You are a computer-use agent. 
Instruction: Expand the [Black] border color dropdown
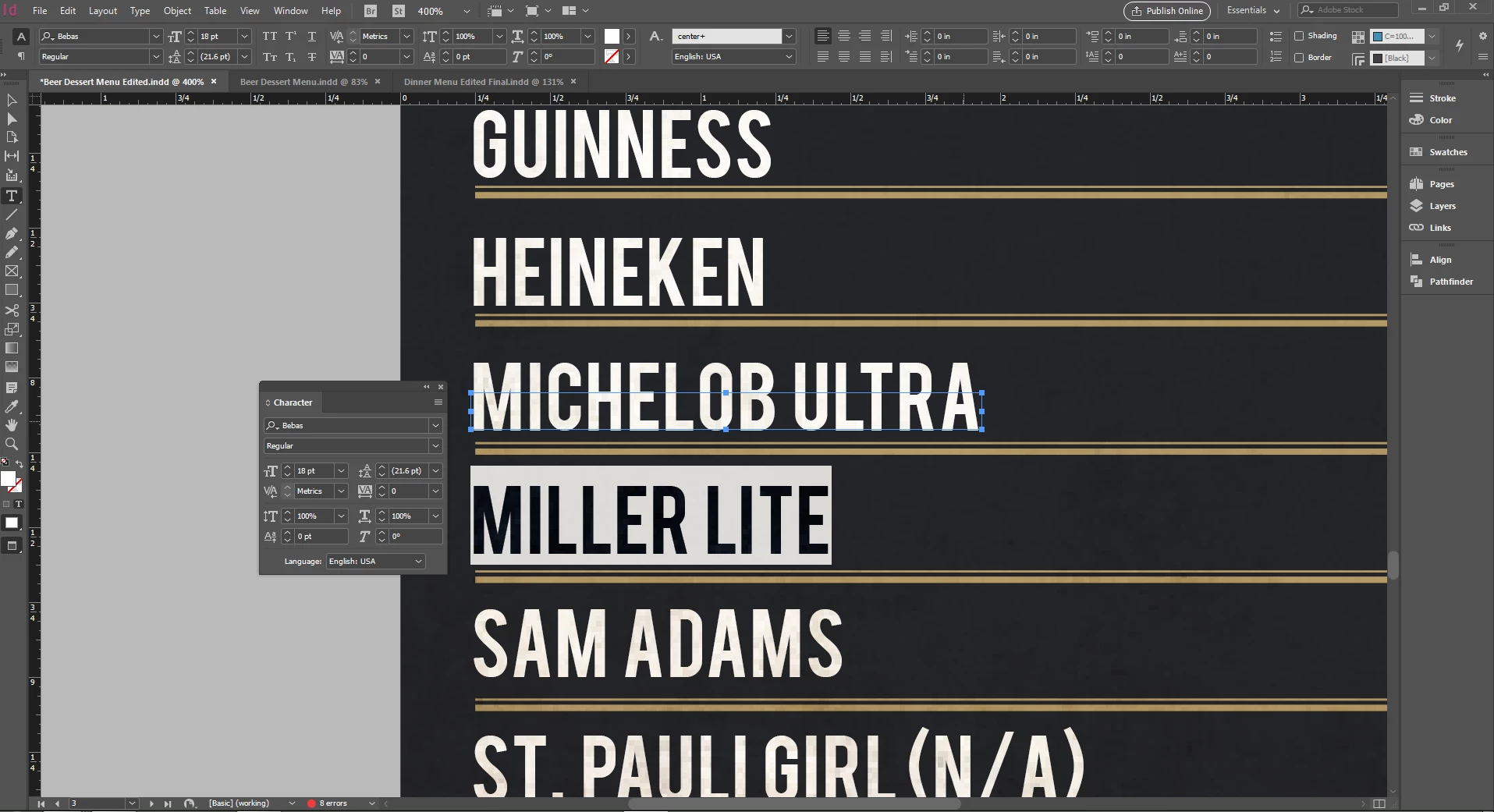point(1432,57)
